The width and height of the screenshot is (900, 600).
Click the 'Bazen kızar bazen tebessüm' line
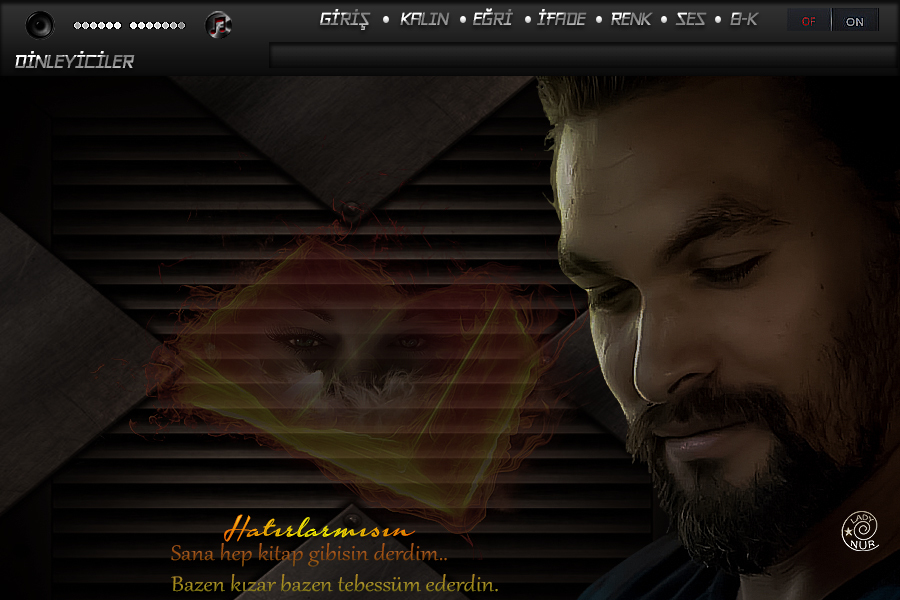pos(334,584)
